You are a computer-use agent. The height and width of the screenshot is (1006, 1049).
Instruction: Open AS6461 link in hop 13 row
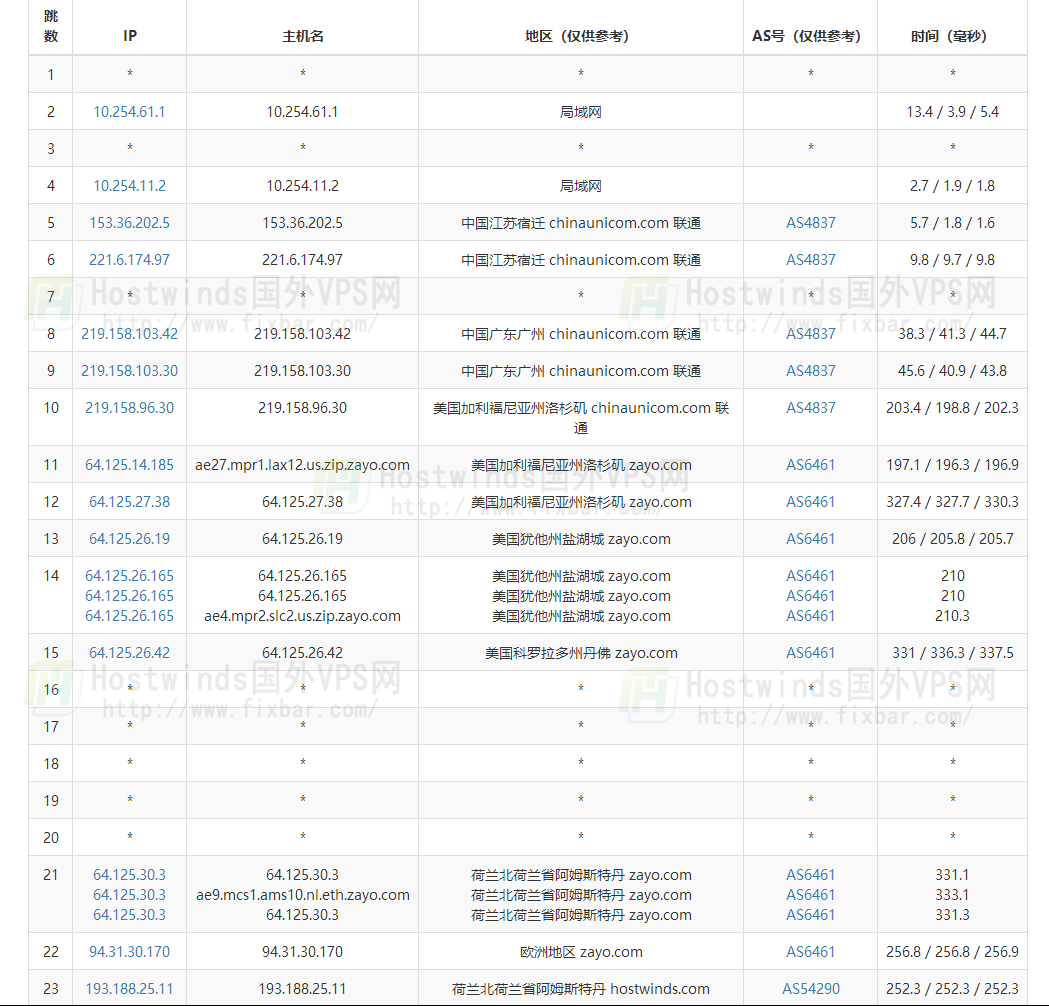pyautogui.click(x=811, y=538)
